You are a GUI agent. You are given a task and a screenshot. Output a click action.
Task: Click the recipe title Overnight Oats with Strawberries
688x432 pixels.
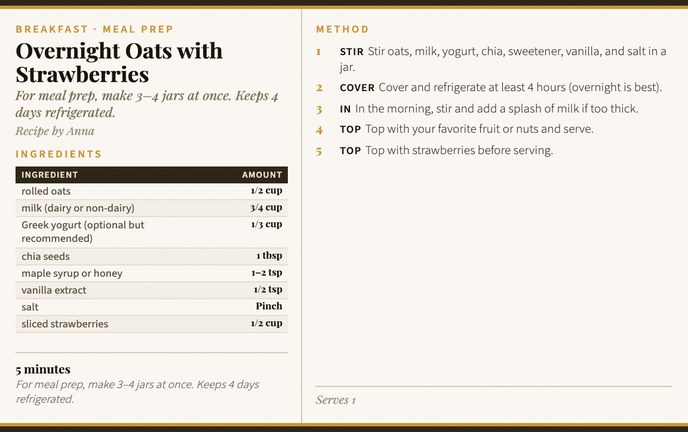click(x=119, y=62)
